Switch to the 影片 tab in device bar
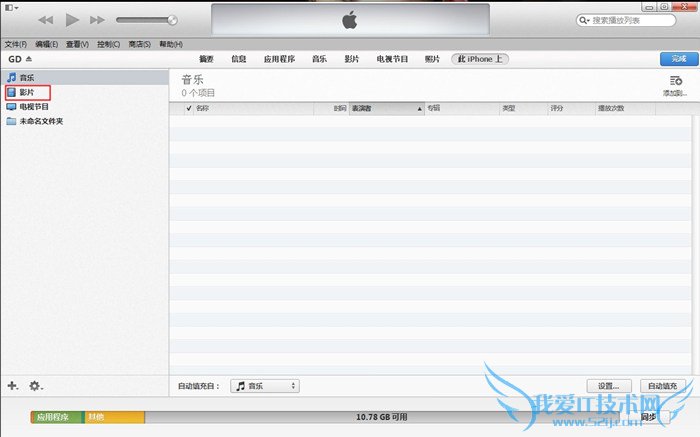The height and width of the screenshot is (437, 700). (351, 59)
